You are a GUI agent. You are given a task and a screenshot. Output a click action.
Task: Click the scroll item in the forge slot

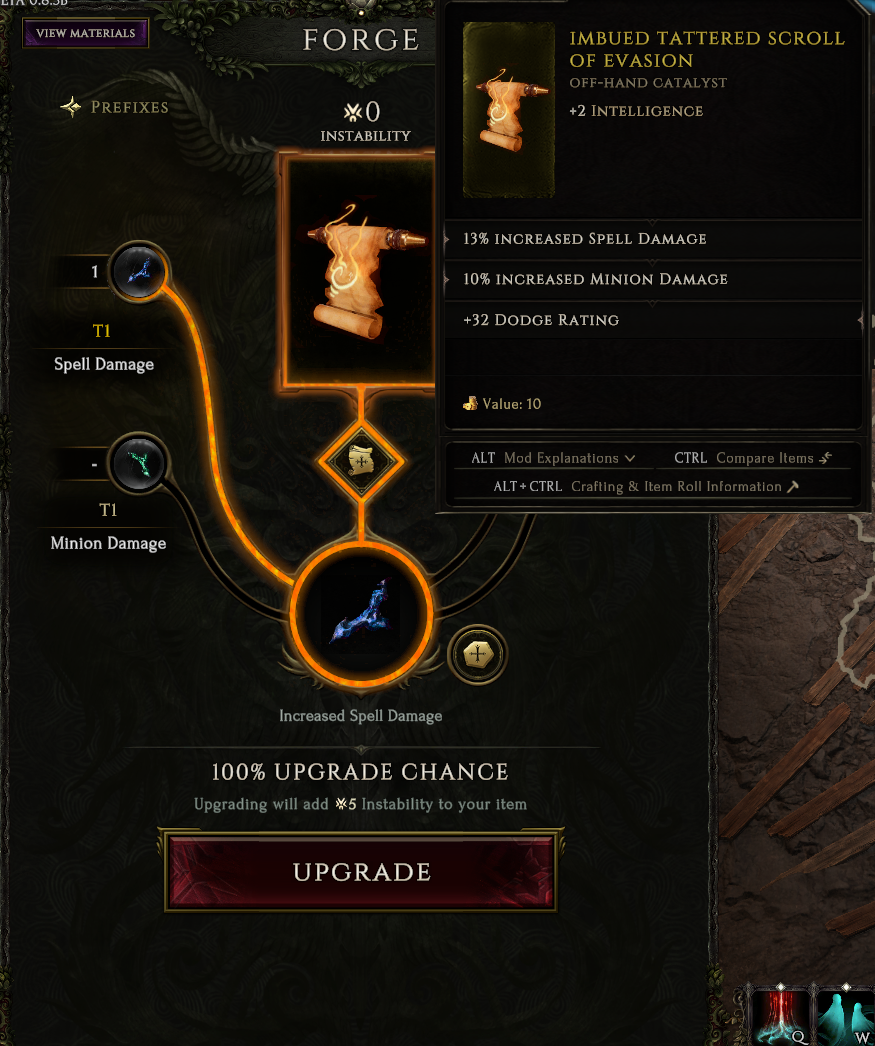pyautogui.click(x=358, y=270)
